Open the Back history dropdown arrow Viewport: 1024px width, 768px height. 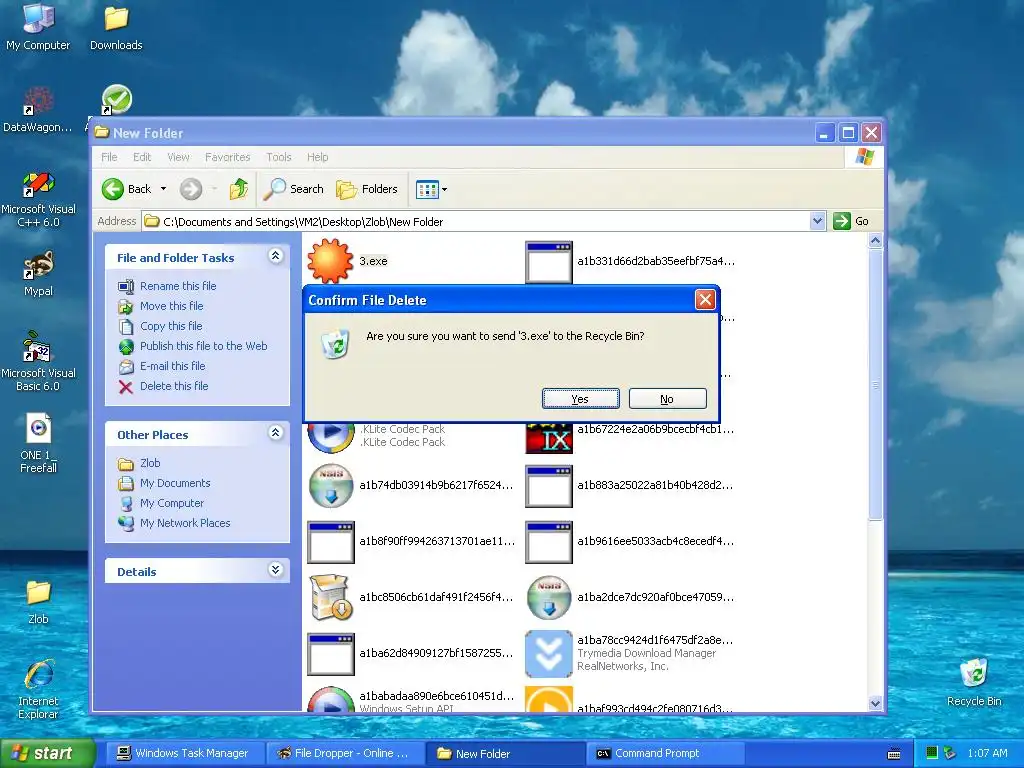pos(163,189)
